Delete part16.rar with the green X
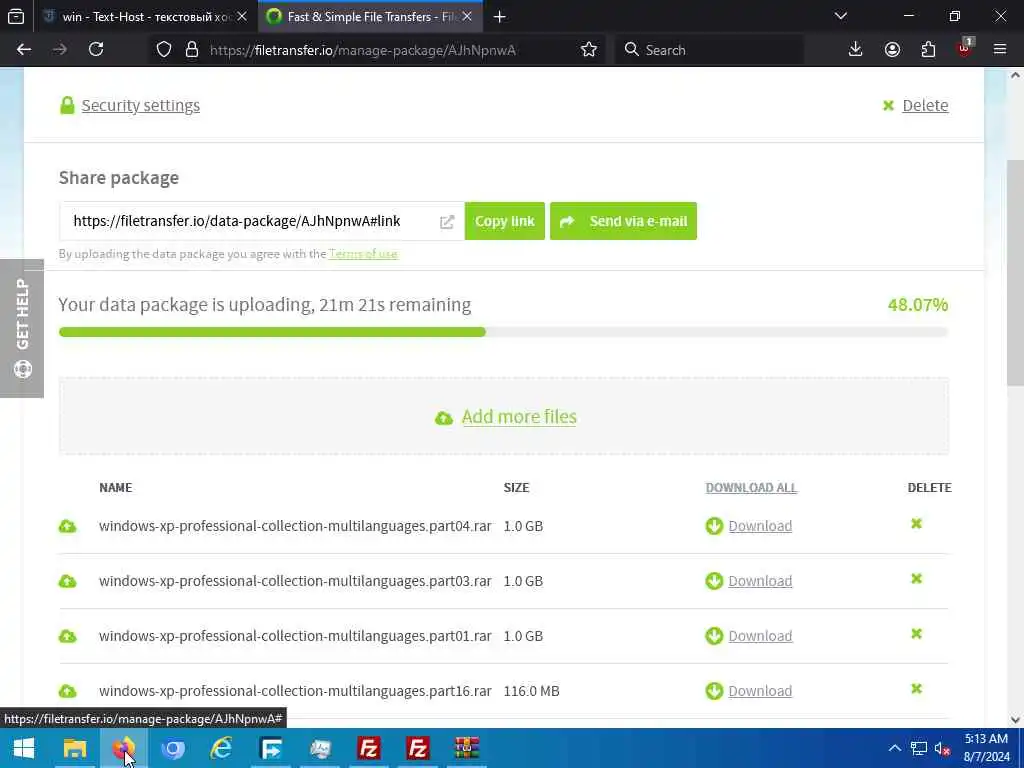This screenshot has height=768, width=1024. (916, 688)
